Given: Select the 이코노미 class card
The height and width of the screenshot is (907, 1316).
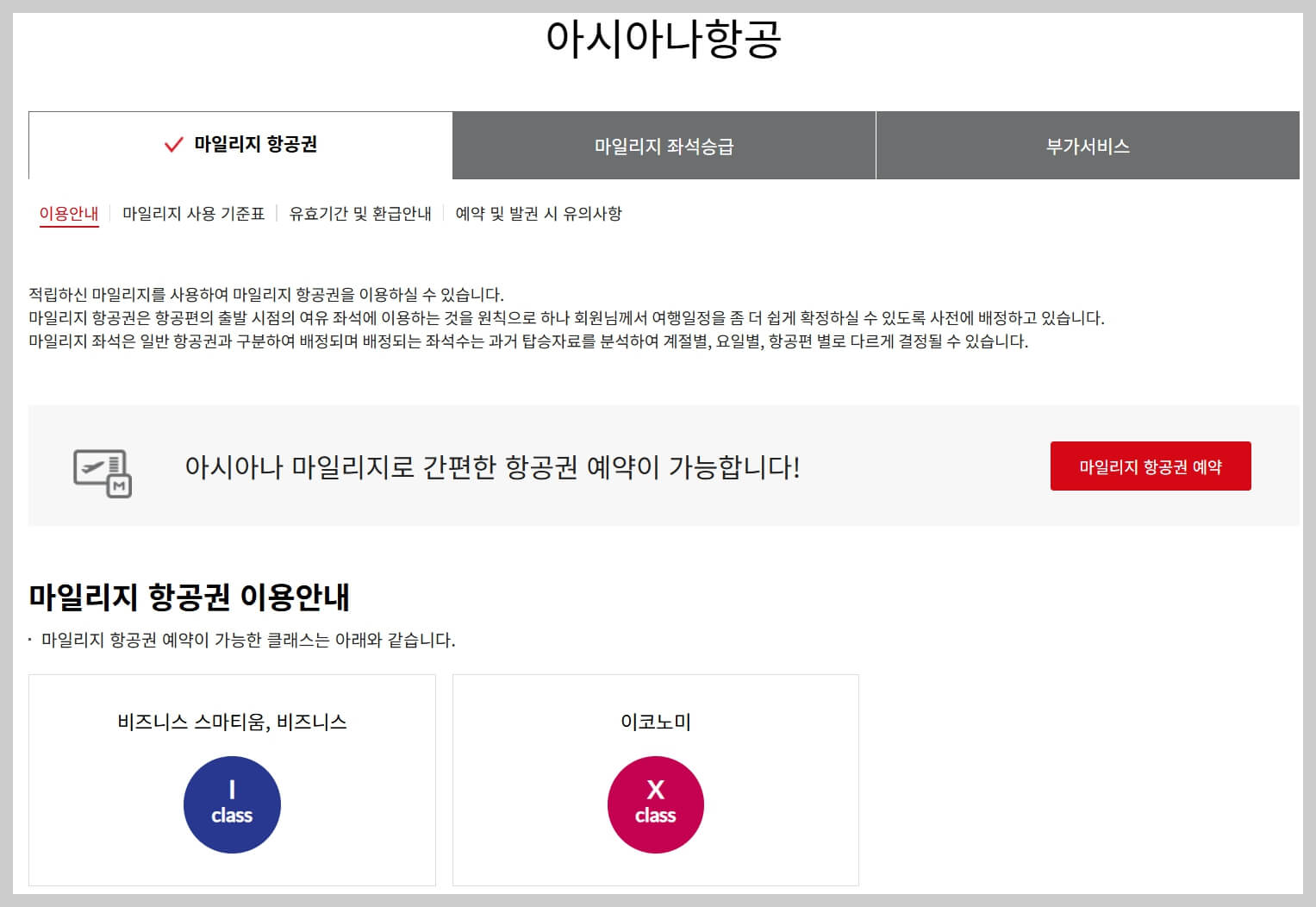Looking at the screenshot, I should click(x=655, y=779).
